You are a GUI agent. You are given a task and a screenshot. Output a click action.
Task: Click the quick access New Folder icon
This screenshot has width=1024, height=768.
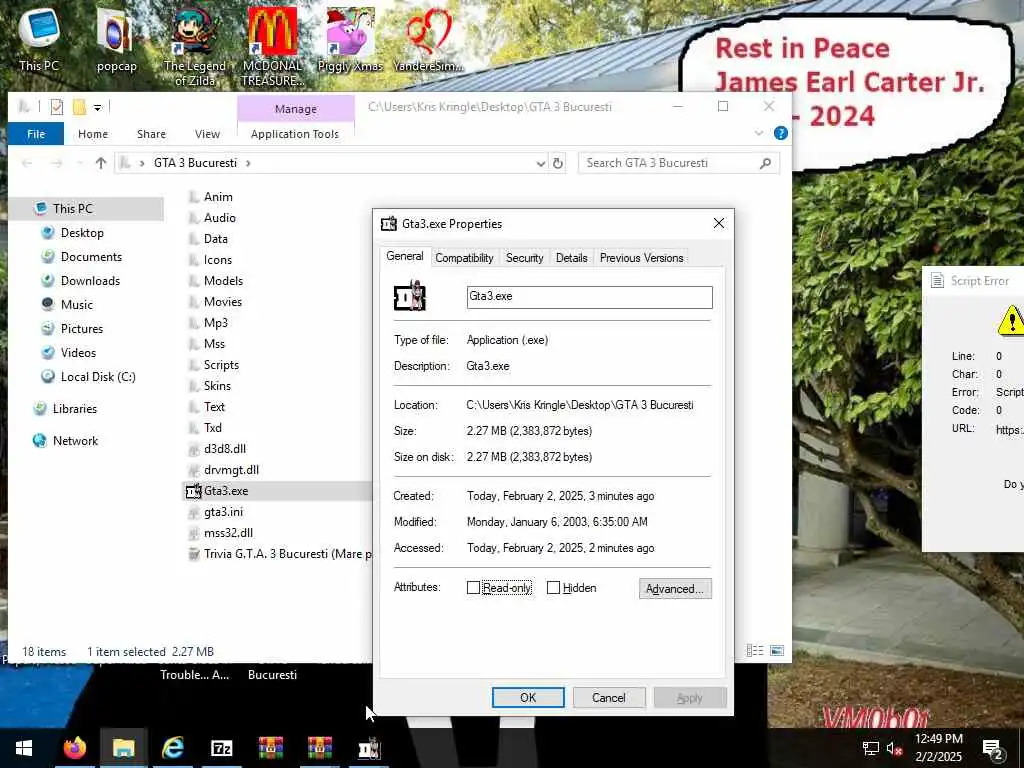pyautogui.click(x=80, y=106)
